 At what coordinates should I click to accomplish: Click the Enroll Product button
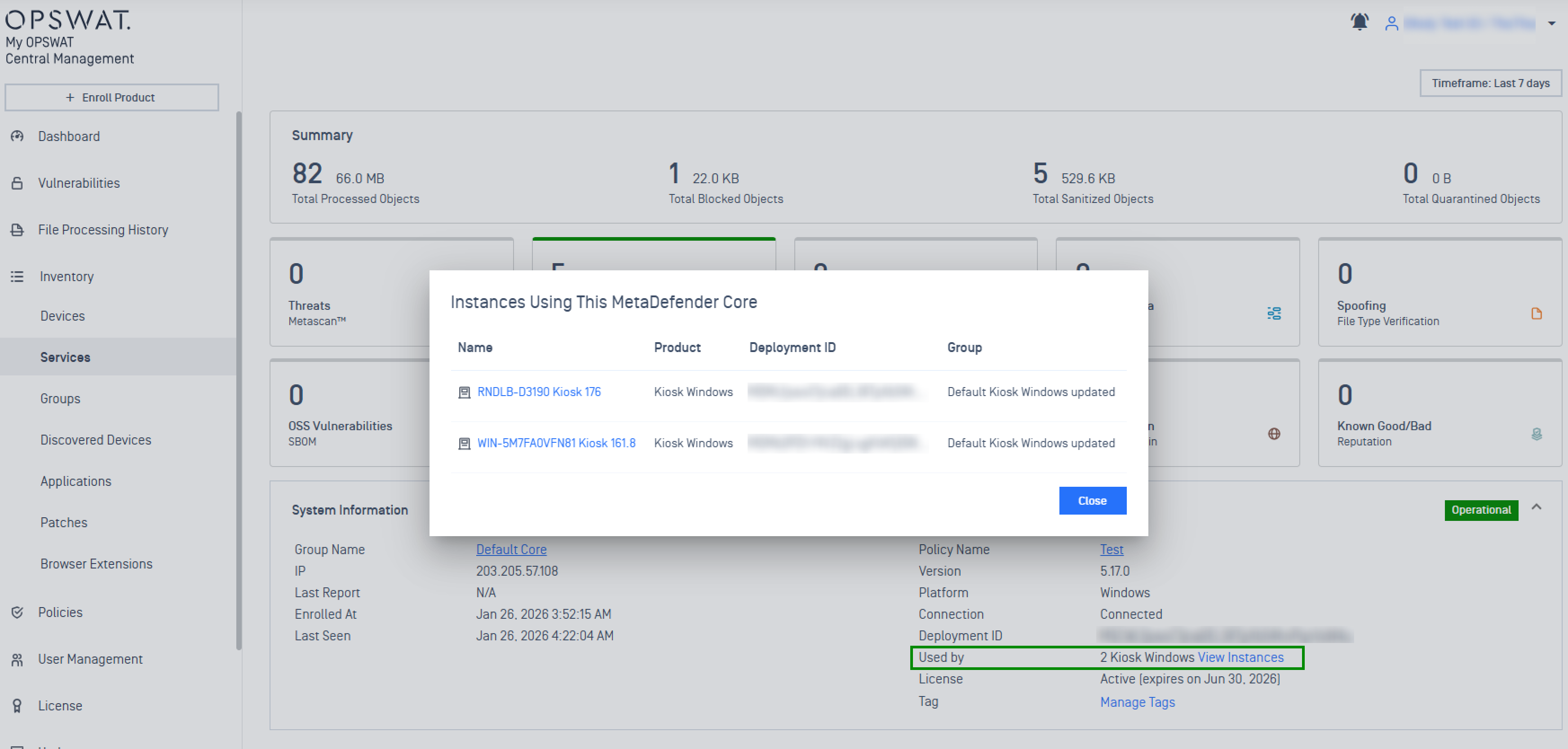[x=111, y=97]
